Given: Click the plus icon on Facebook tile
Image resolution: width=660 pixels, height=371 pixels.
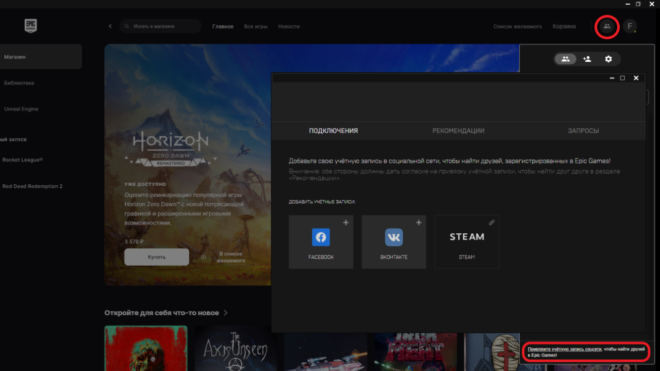Looking at the screenshot, I should pos(346,222).
